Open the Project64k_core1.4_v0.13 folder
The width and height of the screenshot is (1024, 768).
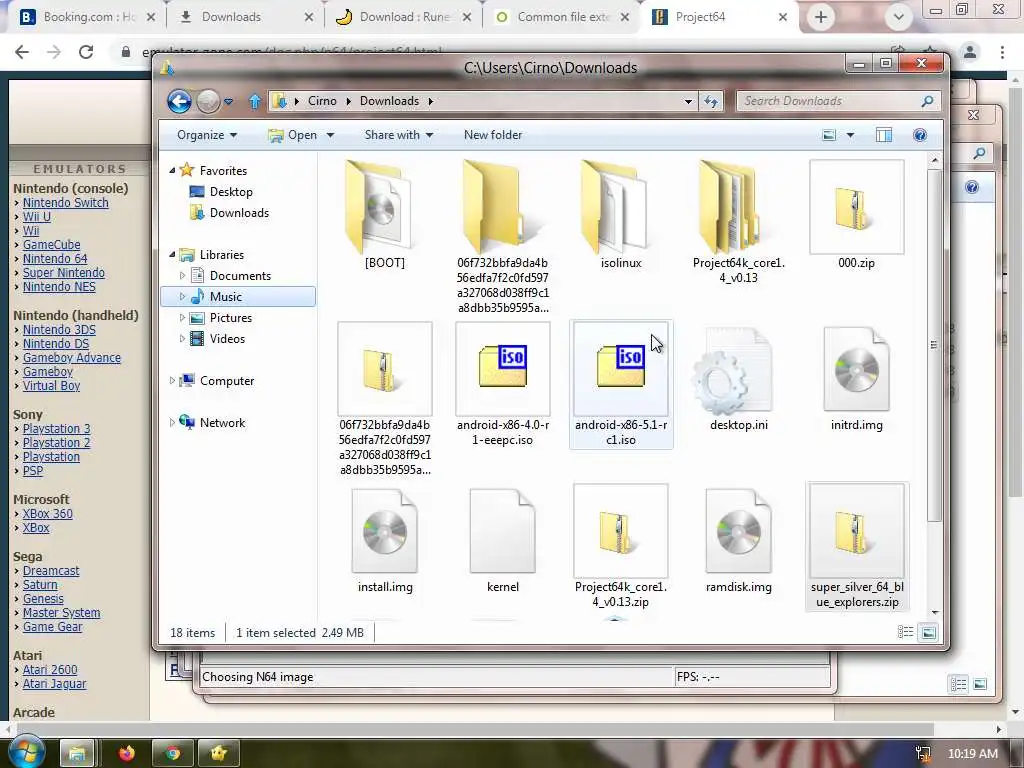(738, 208)
